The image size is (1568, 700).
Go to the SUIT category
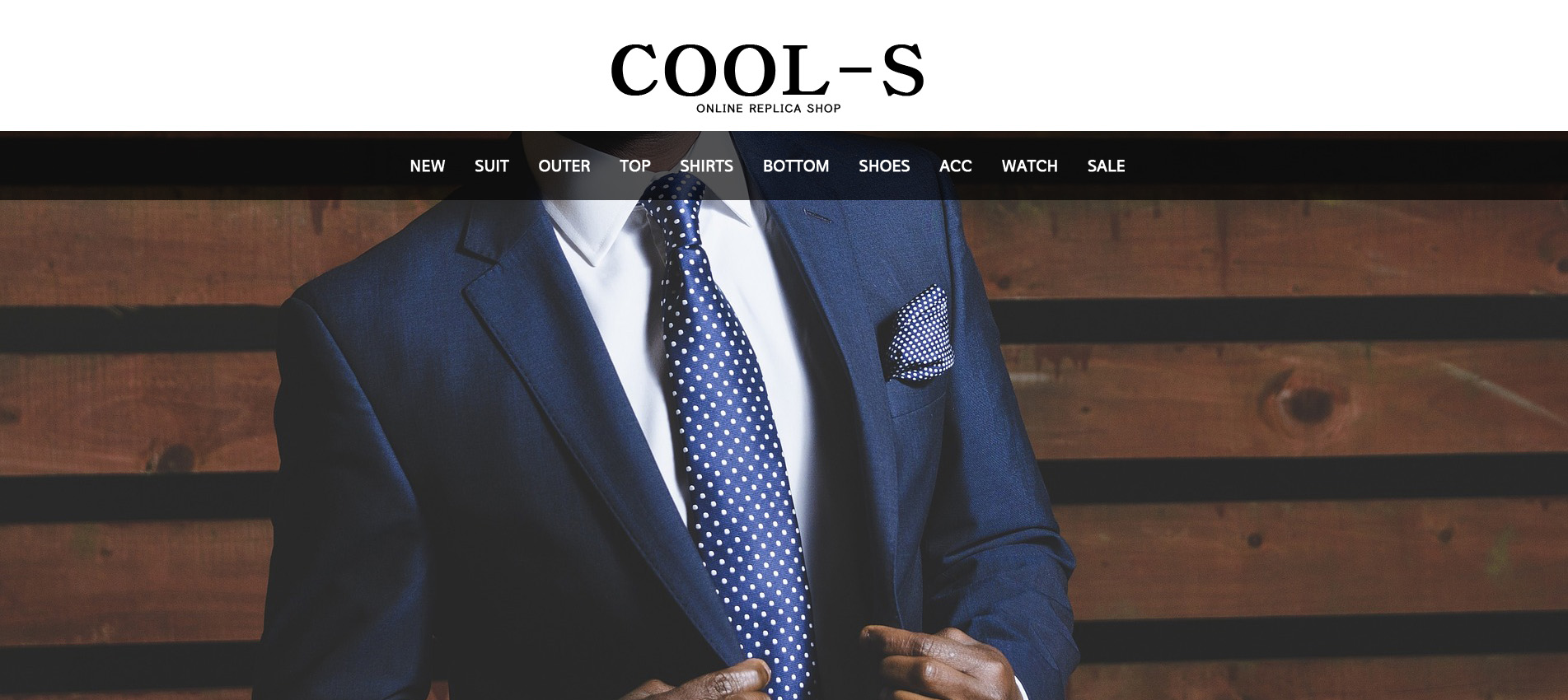[x=491, y=166]
